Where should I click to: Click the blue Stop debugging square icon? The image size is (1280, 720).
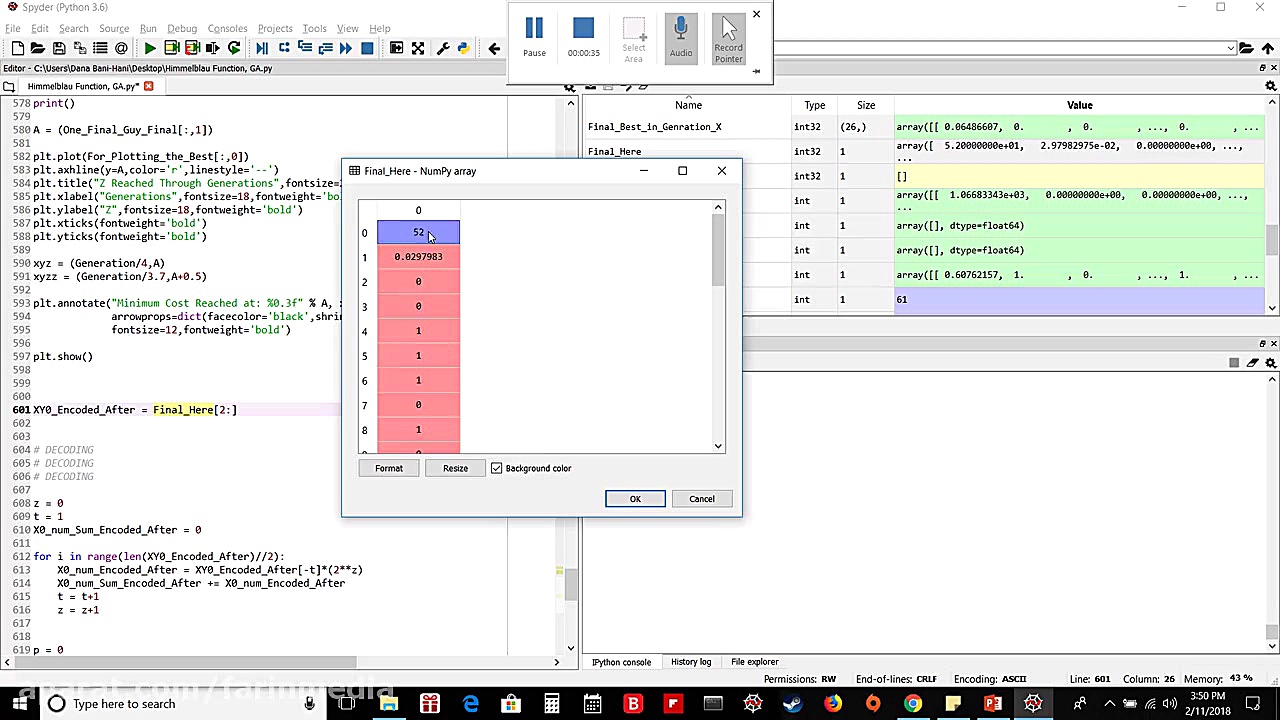[367, 48]
